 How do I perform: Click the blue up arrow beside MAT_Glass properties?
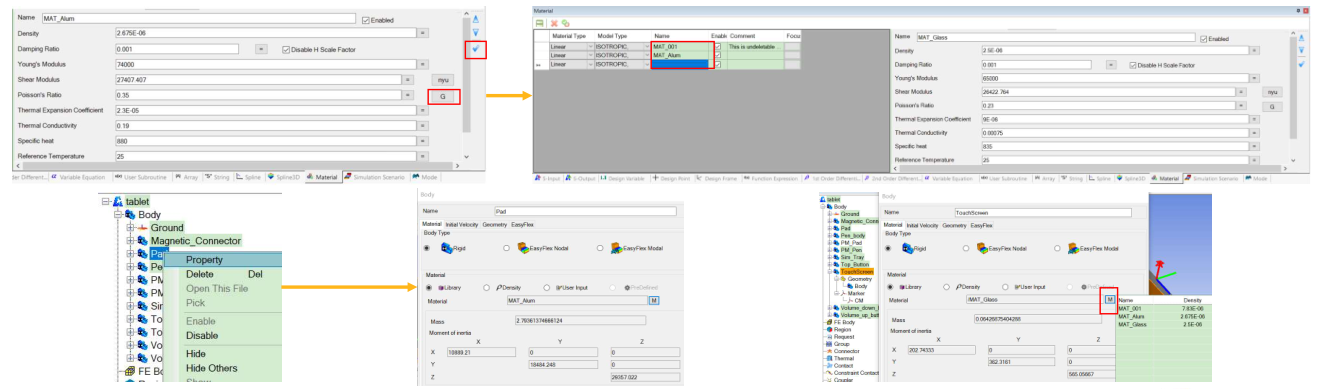click(x=1301, y=37)
